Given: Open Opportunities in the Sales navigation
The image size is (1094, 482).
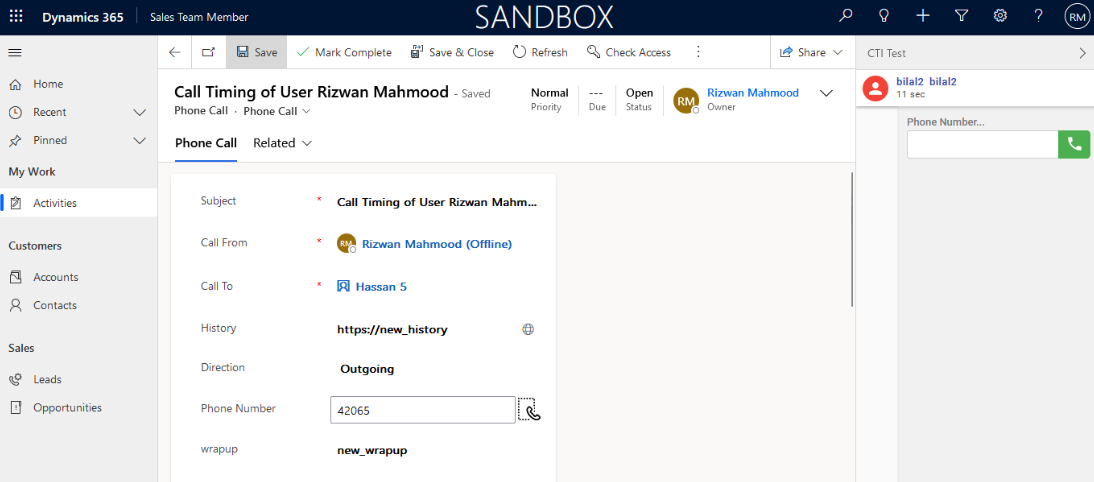Looking at the screenshot, I should click(67, 407).
